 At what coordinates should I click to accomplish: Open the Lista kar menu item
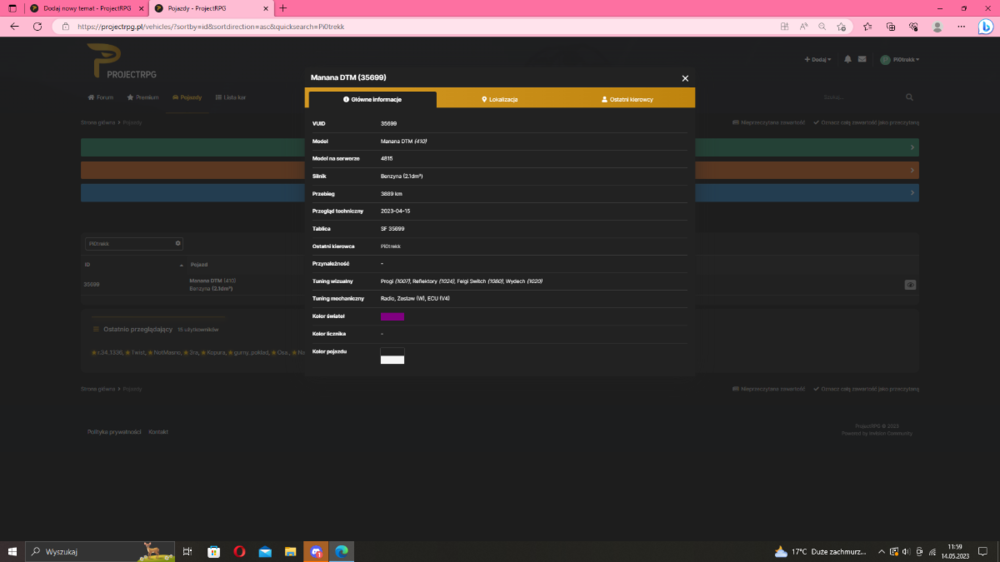230,98
